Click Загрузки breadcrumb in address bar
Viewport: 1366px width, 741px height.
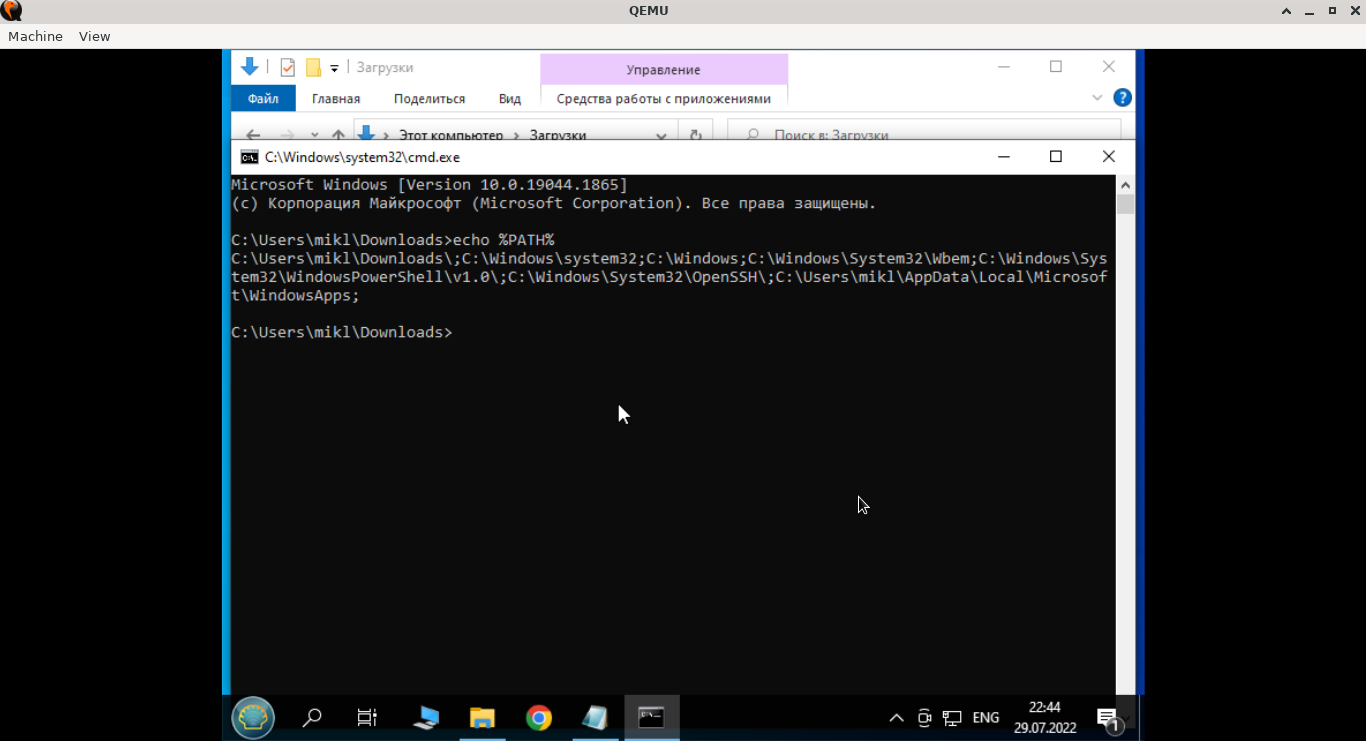pyautogui.click(x=558, y=135)
